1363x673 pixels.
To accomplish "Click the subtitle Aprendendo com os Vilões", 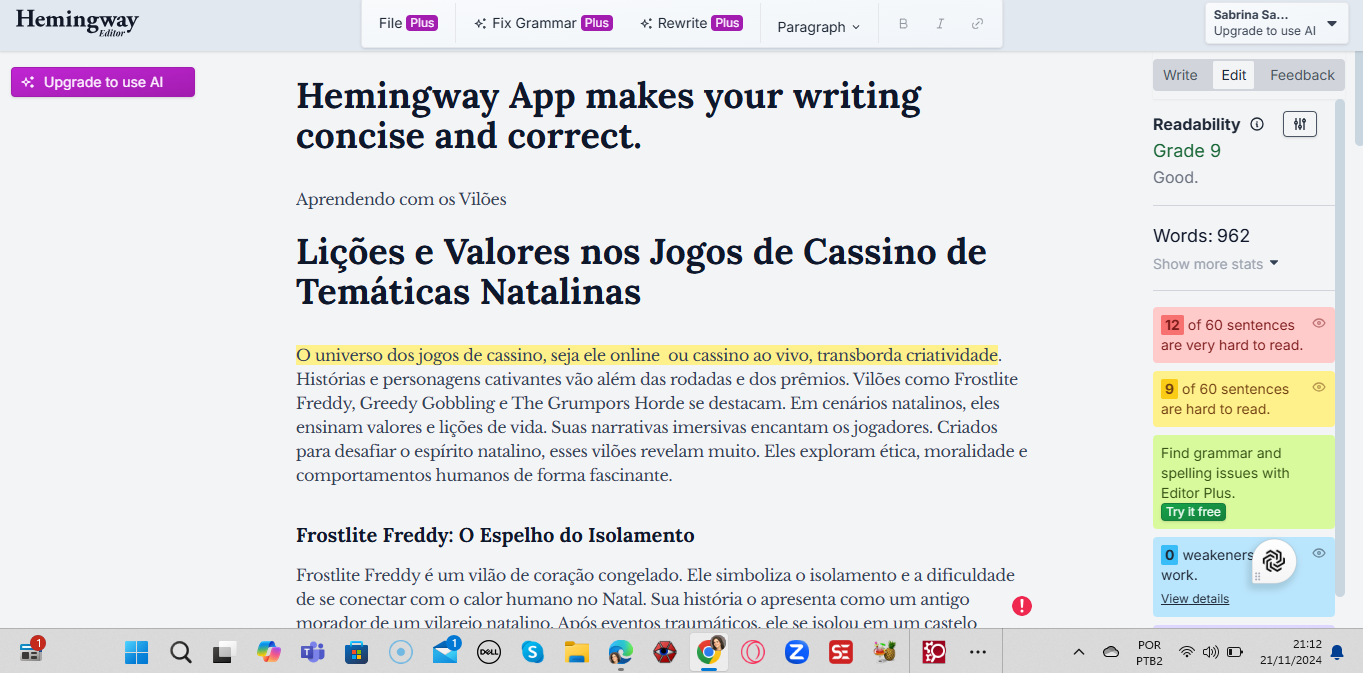I will [x=401, y=199].
